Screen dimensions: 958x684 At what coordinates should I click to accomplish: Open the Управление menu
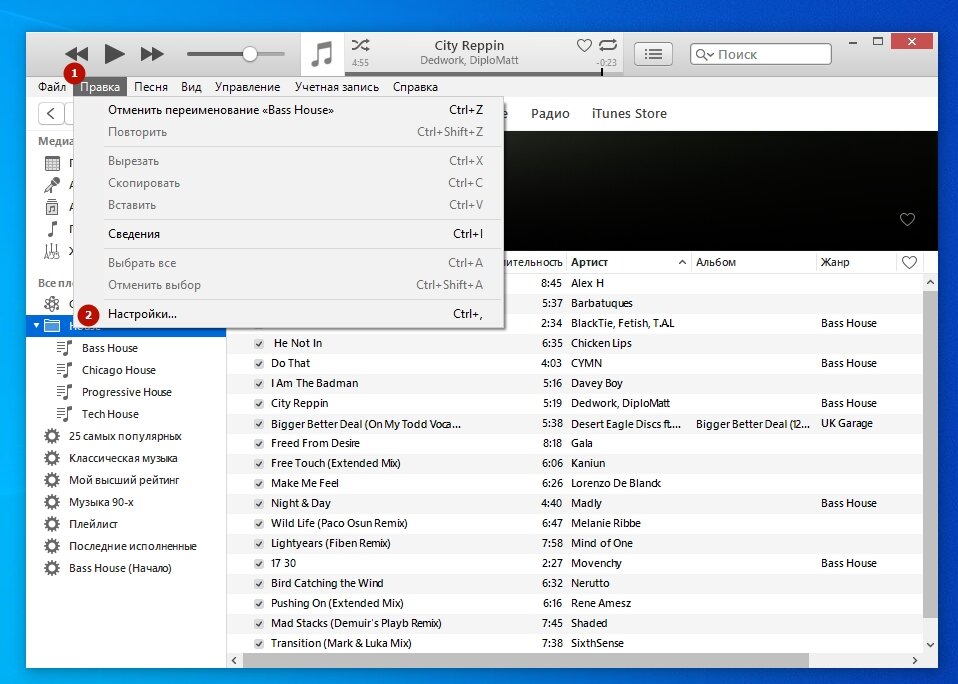pos(247,87)
